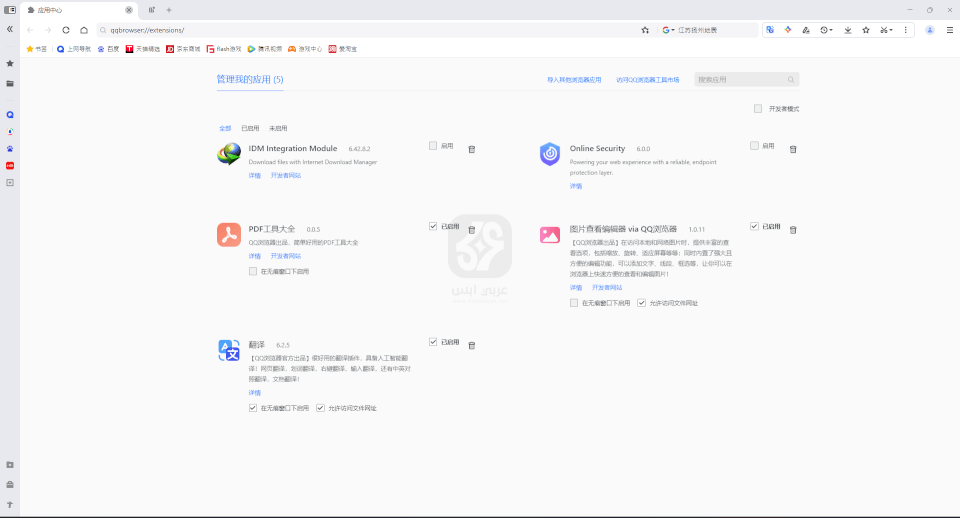Check incognito mode box for PDF工具大全
This screenshot has height=518, width=960.
point(253,271)
